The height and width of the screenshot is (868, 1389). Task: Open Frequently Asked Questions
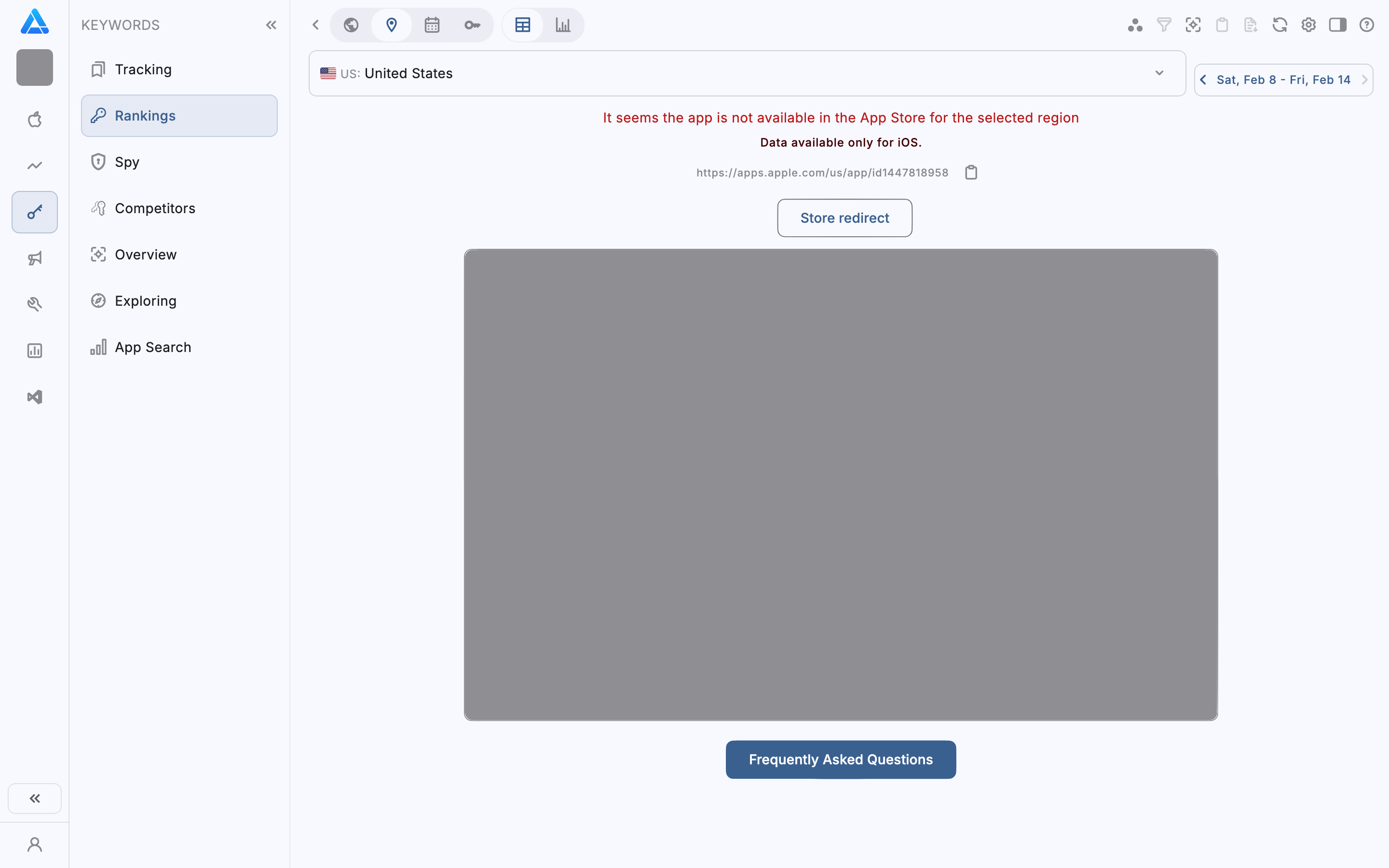coord(840,759)
